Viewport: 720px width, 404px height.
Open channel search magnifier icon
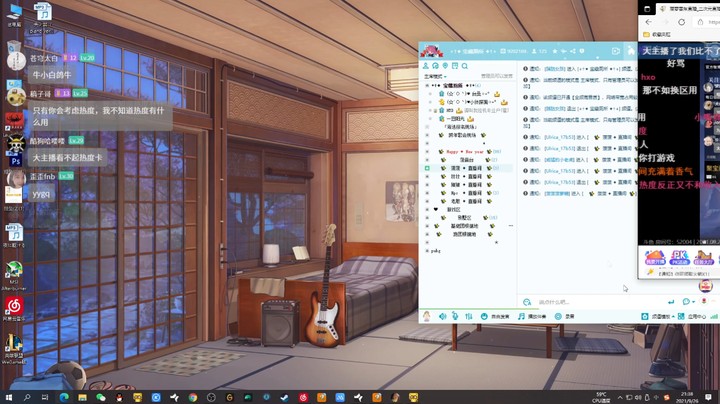465,66
